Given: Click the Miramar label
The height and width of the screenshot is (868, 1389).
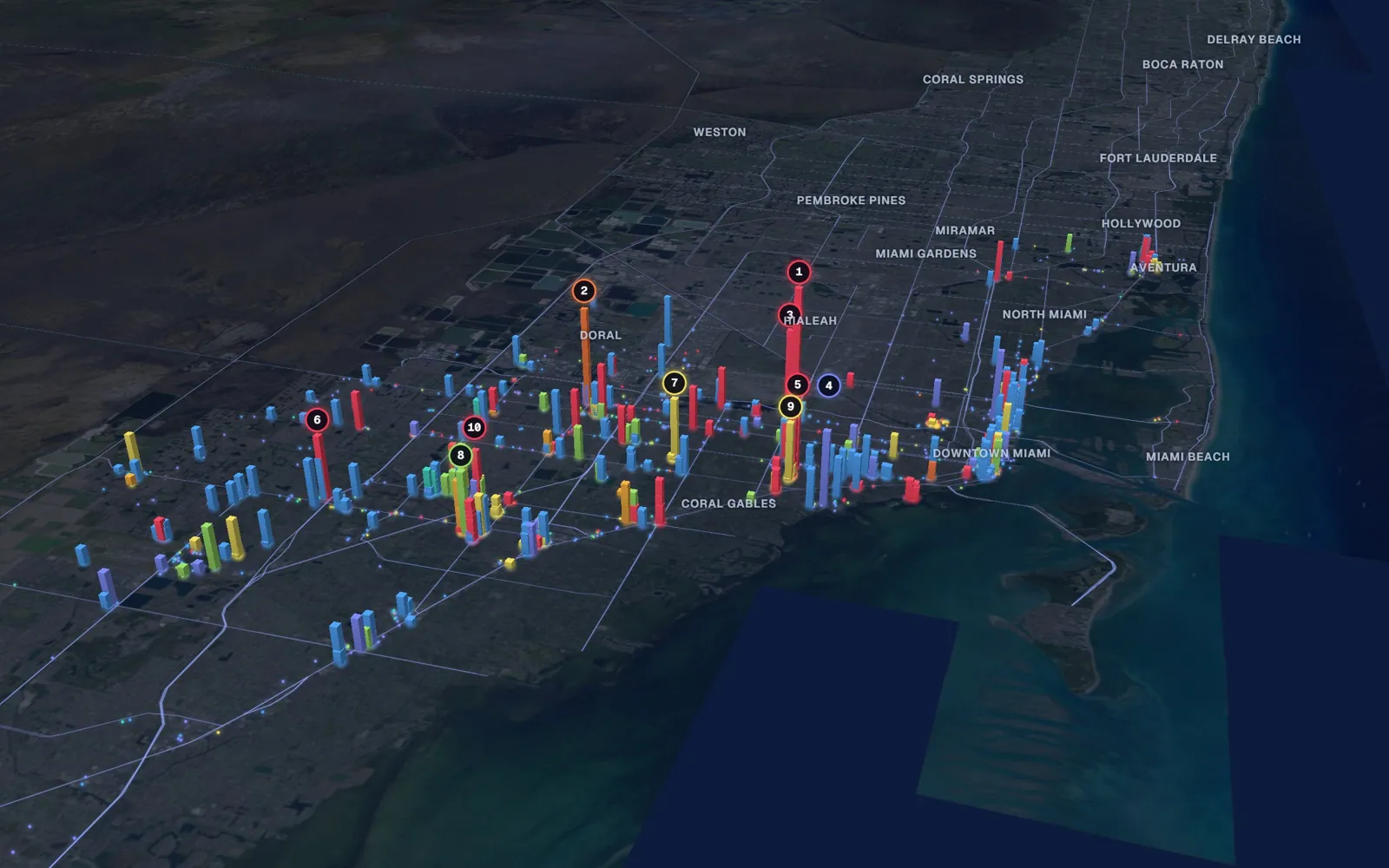Looking at the screenshot, I should 964,230.
